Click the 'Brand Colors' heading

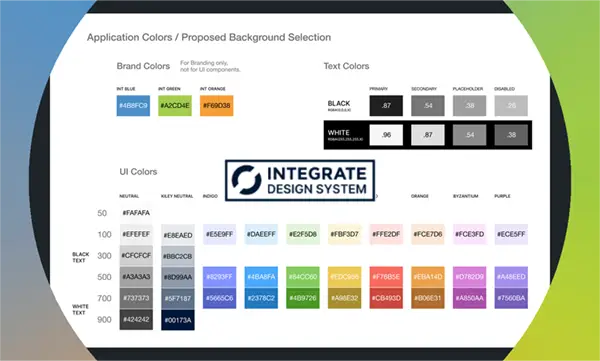pos(143,66)
